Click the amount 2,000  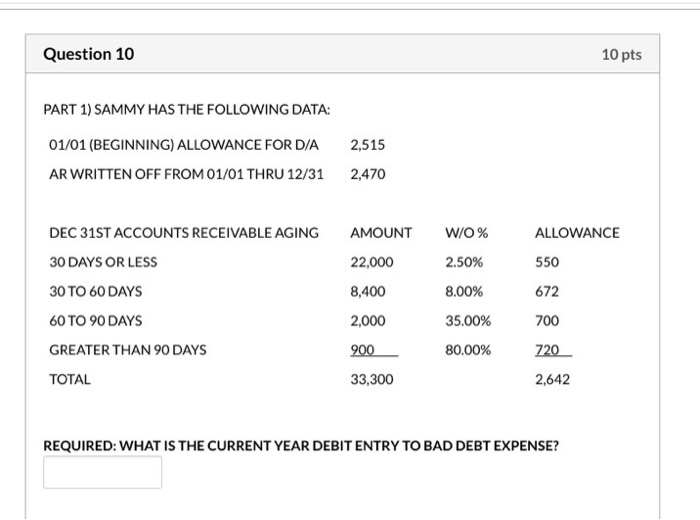[x=367, y=320]
